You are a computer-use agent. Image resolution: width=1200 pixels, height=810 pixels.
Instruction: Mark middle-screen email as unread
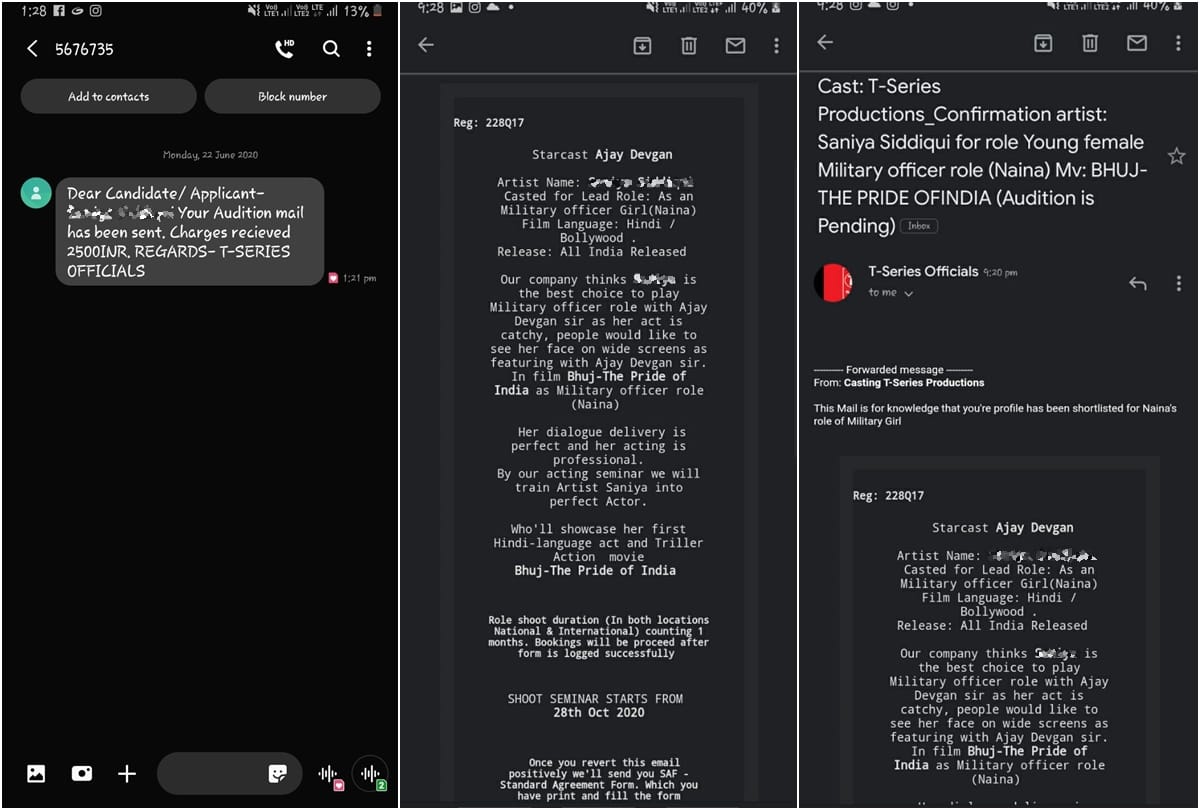(735, 45)
